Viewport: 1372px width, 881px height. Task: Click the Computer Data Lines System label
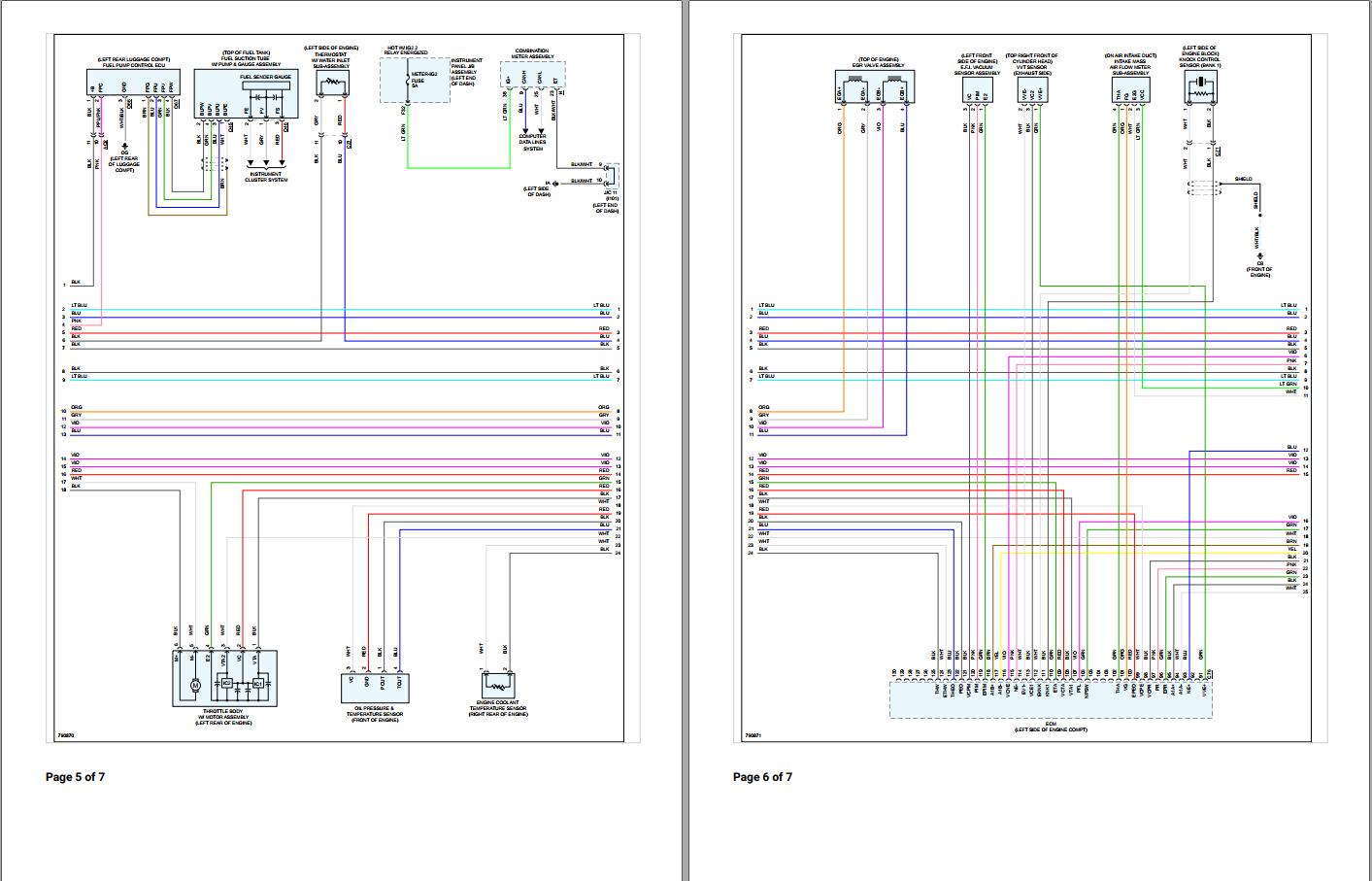(533, 141)
